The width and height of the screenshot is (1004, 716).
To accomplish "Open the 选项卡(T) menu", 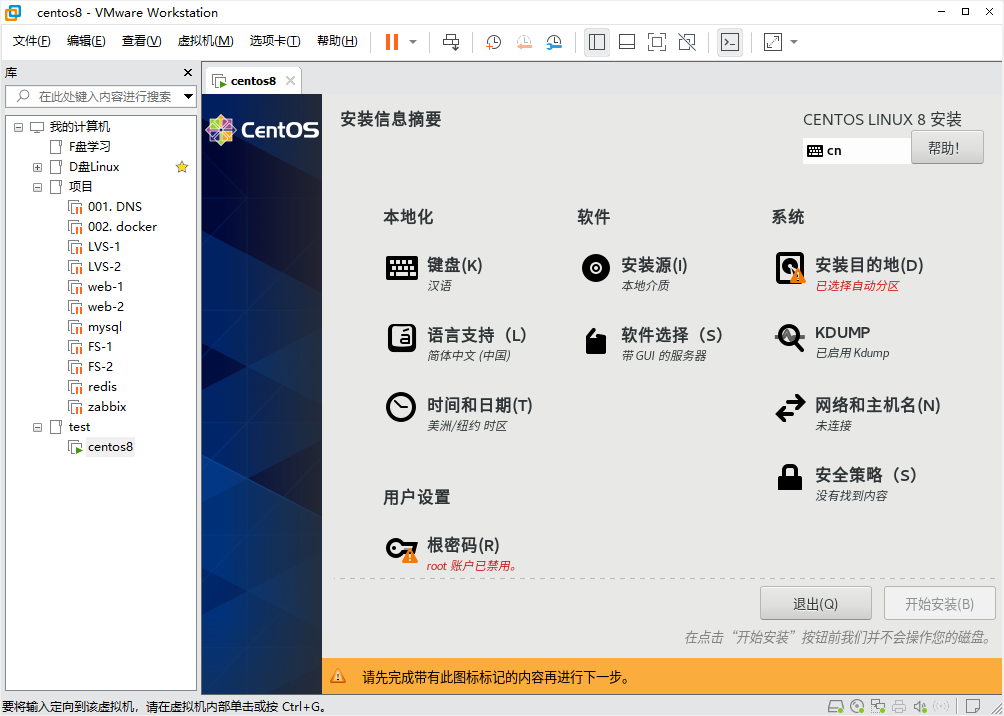I will 275,41.
